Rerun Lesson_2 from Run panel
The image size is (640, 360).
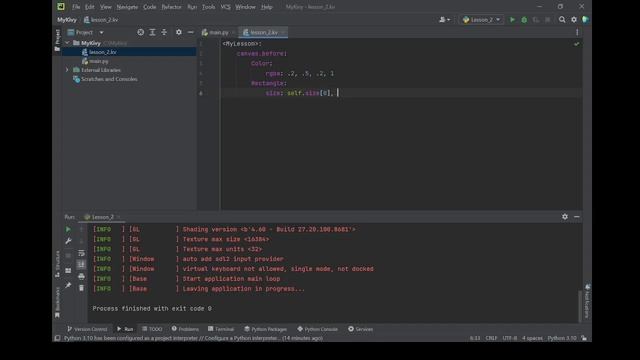pyautogui.click(x=68, y=229)
